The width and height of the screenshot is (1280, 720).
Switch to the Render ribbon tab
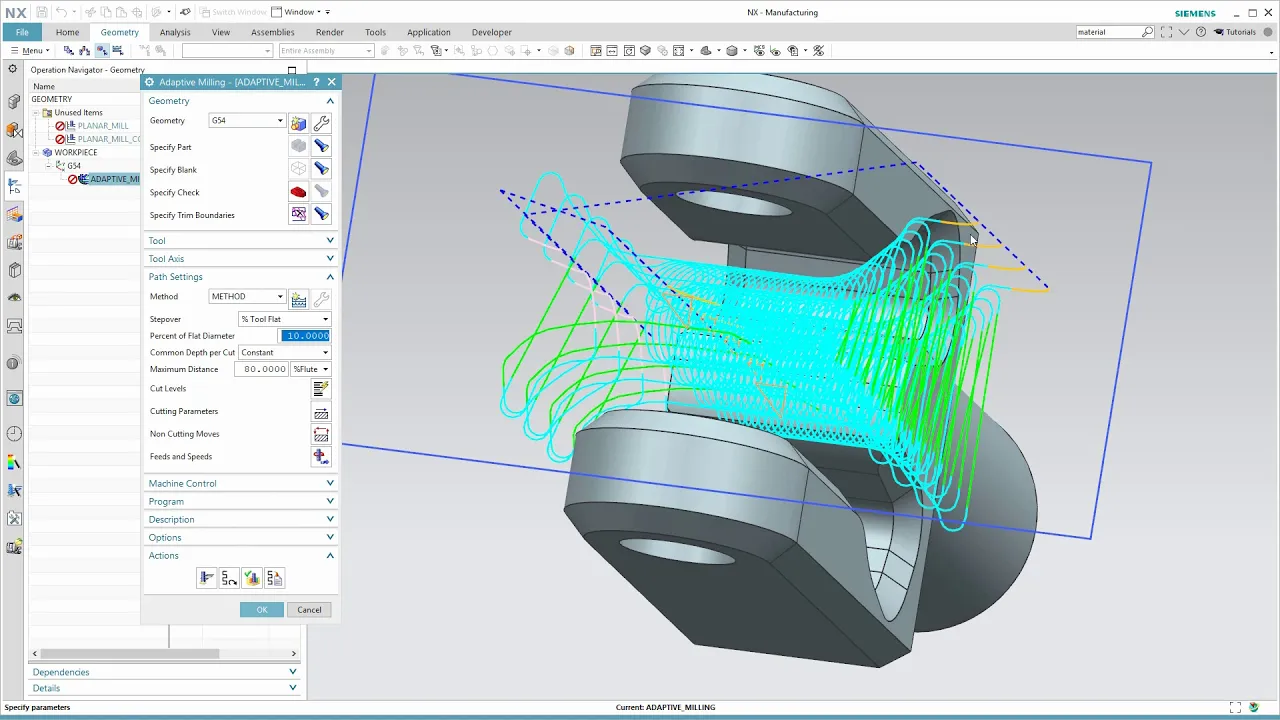tap(330, 32)
